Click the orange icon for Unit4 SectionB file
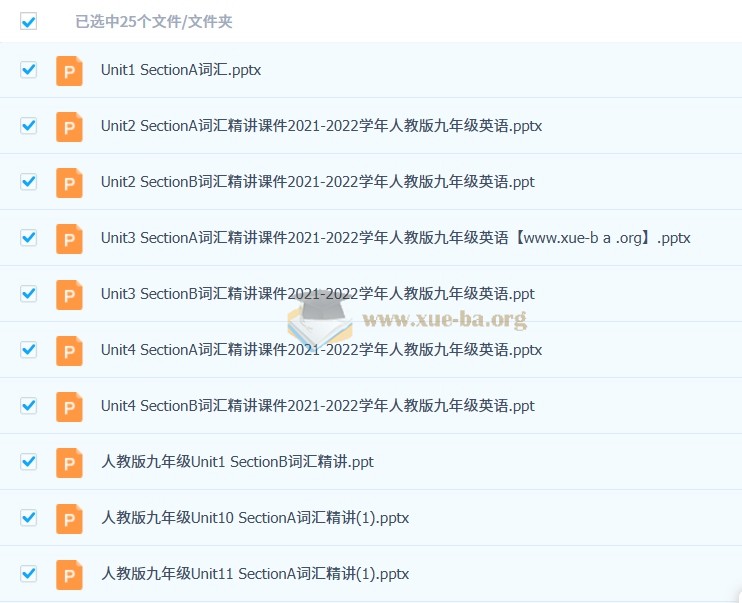742x603 pixels. coord(69,407)
